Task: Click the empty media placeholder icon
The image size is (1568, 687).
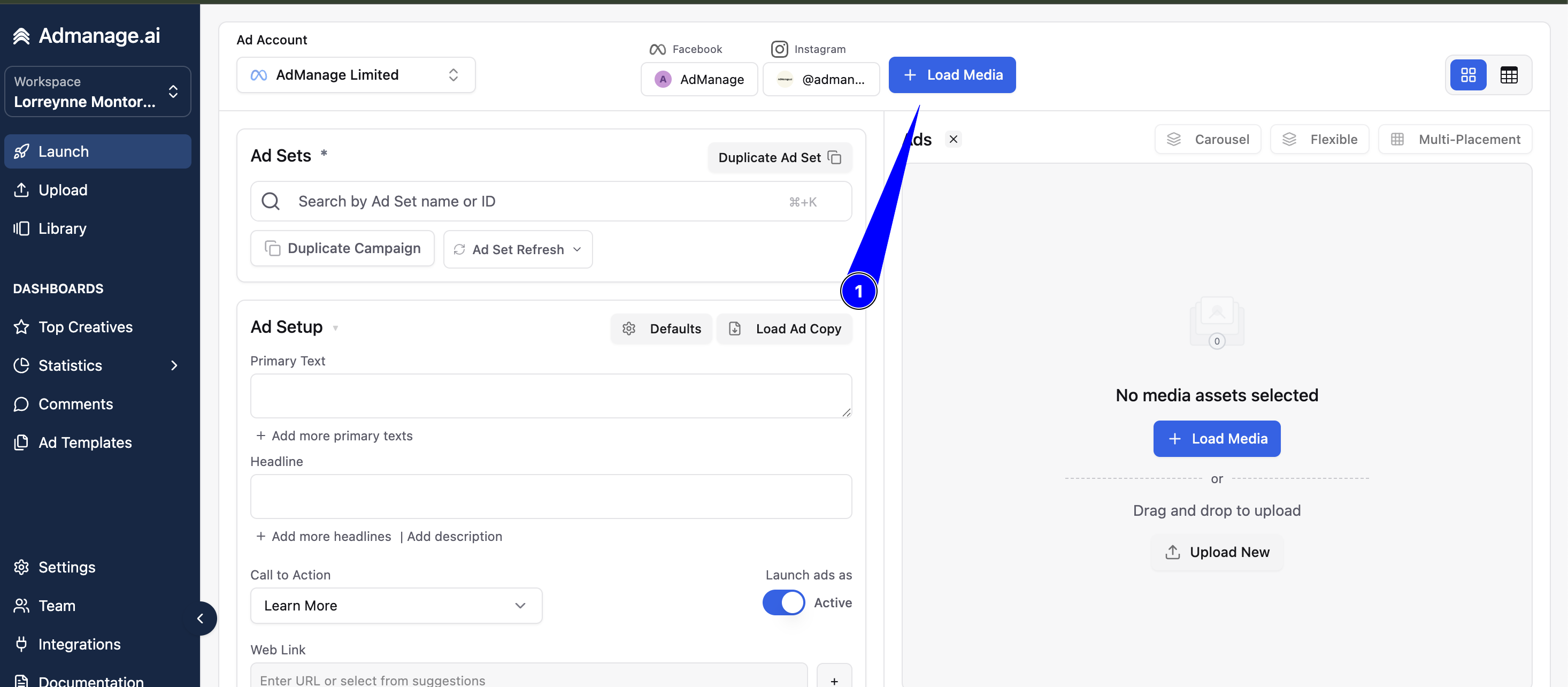Action: 1216,323
